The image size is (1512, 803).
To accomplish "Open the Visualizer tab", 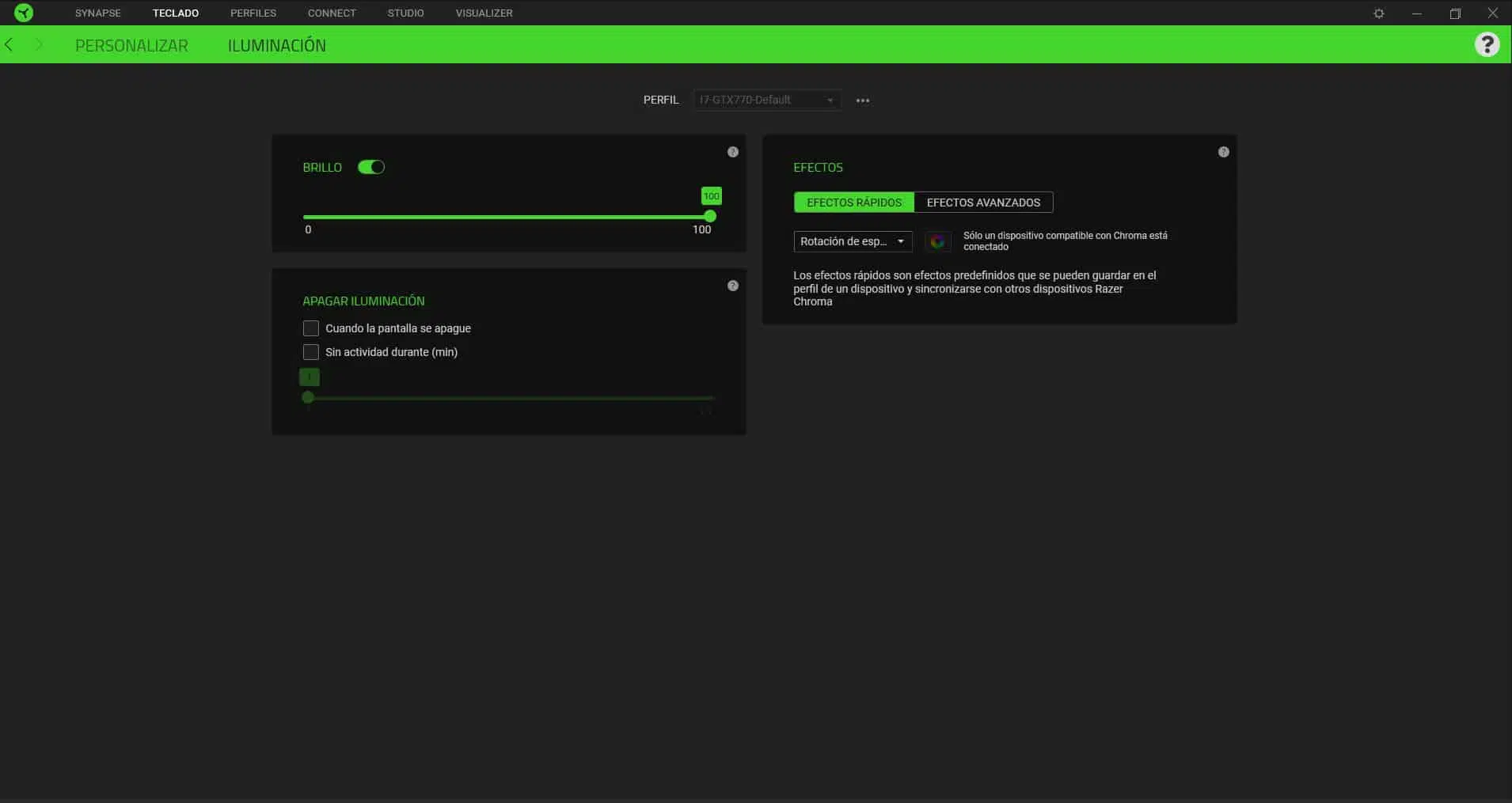I will tap(484, 13).
